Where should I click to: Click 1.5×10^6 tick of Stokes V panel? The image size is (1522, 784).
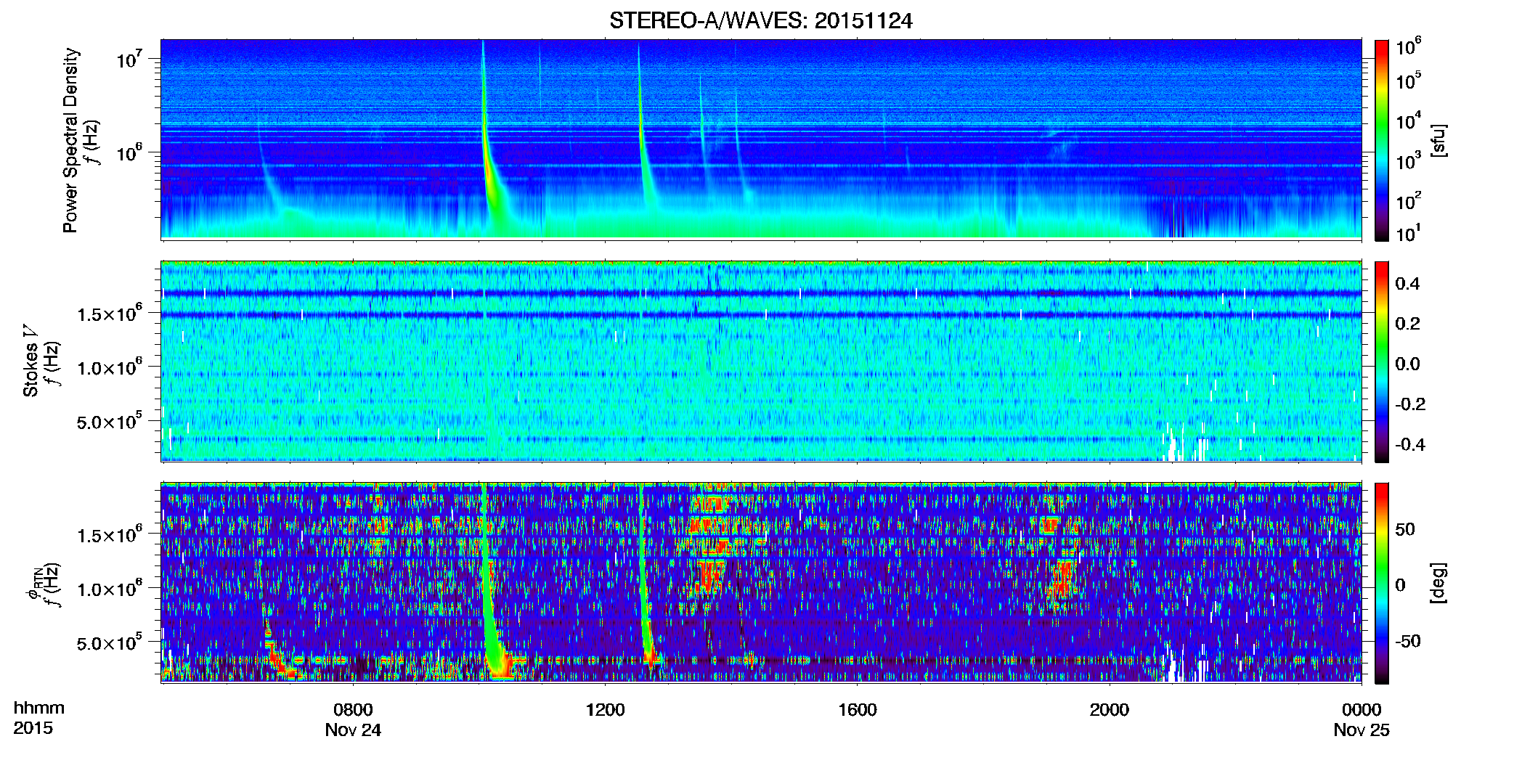pyautogui.click(x=110, y=313)
